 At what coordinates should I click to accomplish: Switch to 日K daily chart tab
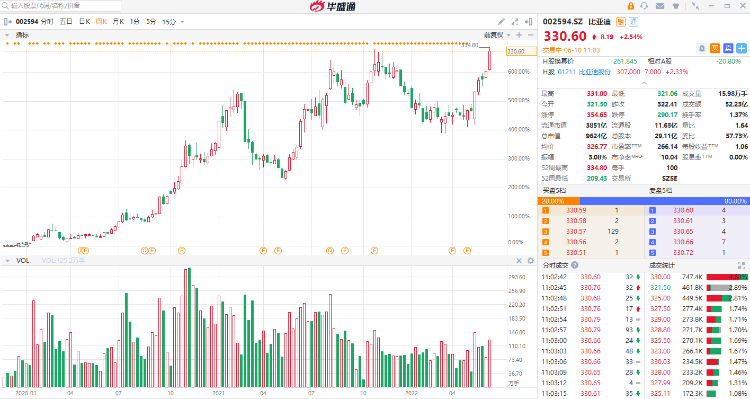click(x=85, y=22)
